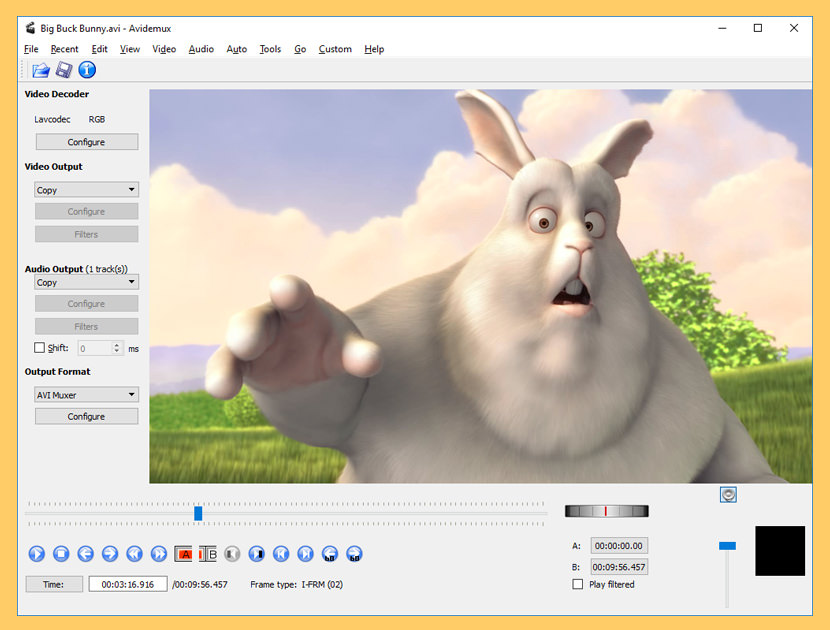
Task: Click the jog shuttle wheel control
Action: tap(607, 511)
